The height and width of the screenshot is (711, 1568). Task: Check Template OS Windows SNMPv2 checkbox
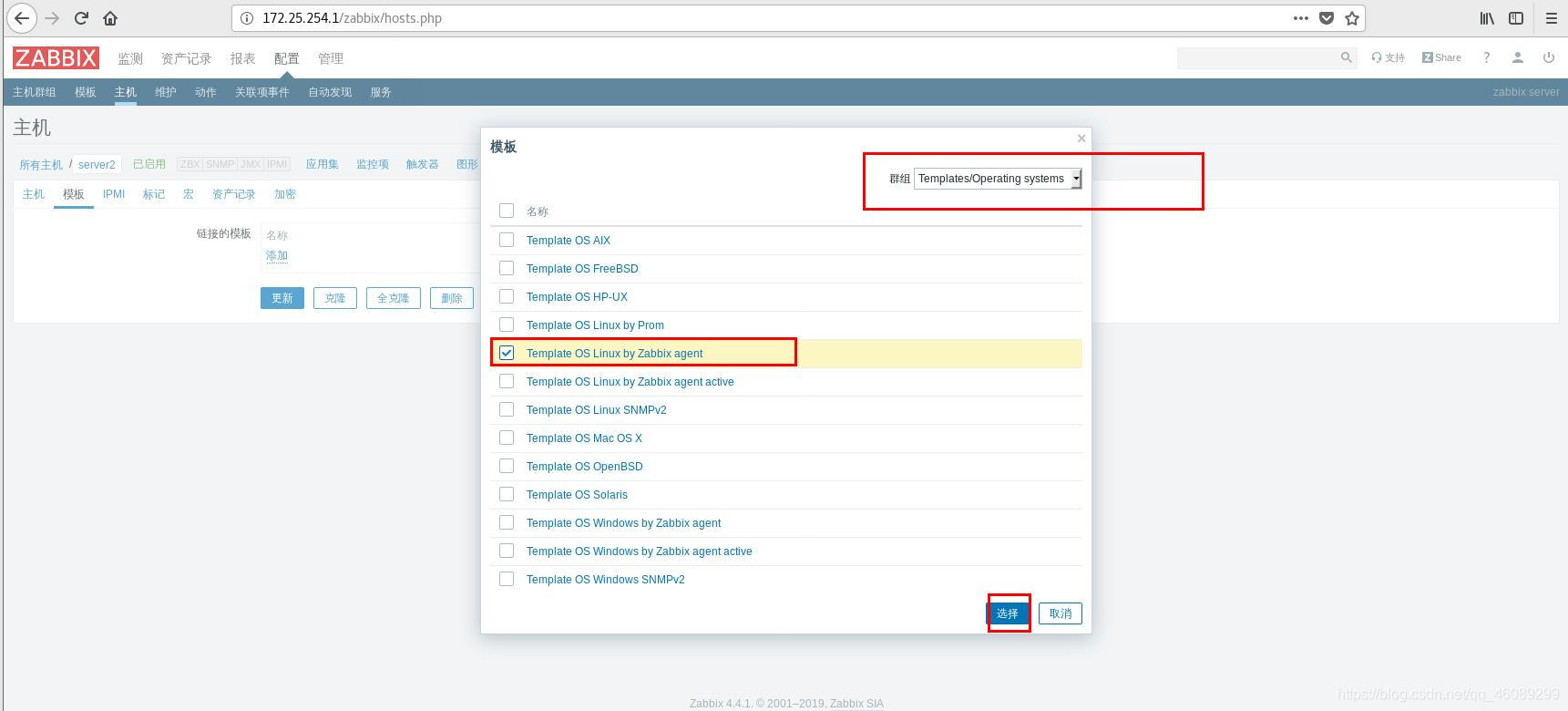tap(507, 579)
